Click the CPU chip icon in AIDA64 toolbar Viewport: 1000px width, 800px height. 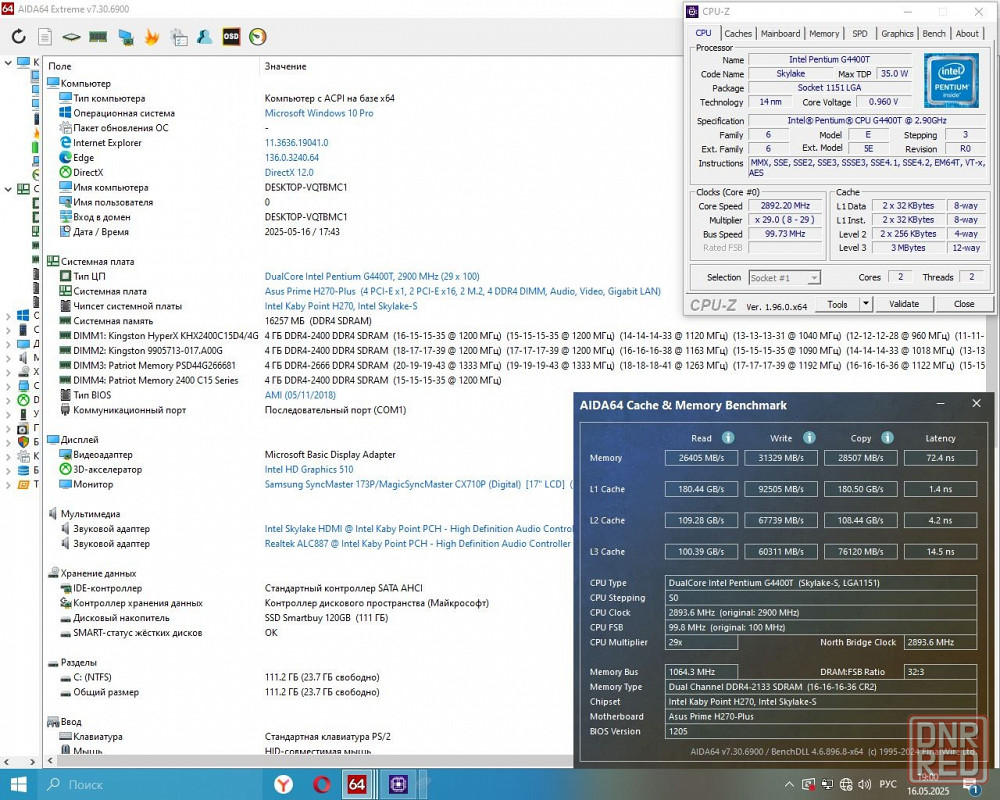pyautogui.click(x=71, y=36)
